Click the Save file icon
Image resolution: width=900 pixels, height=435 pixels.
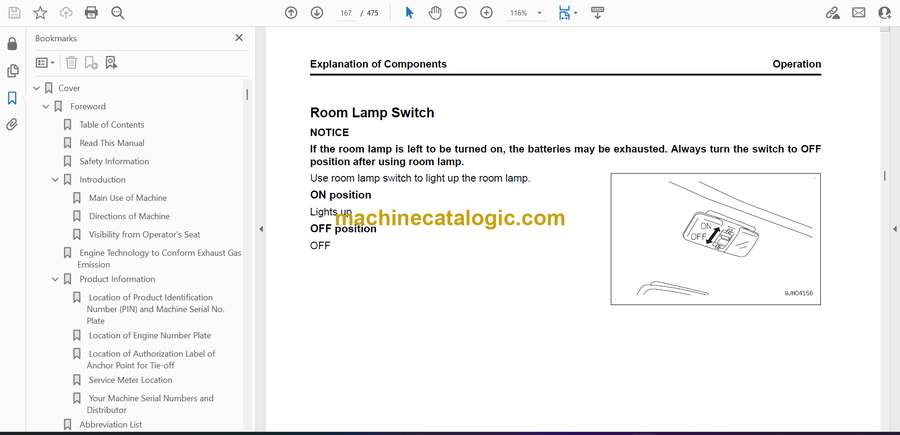click(14, 13)
